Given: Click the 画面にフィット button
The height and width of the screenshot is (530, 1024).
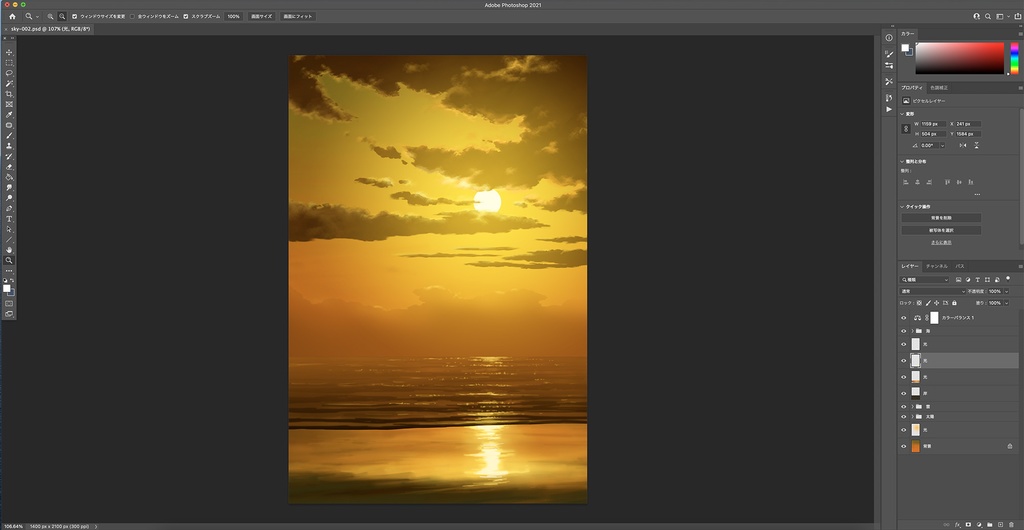Looking at the screenshot, I should click(297, 17).
